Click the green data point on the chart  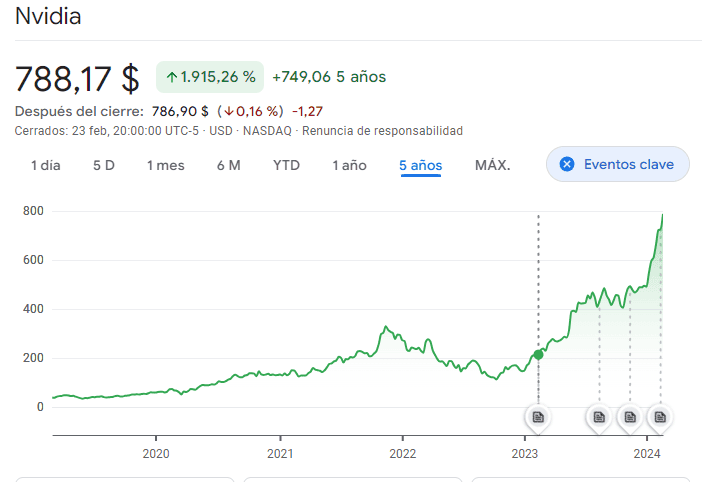coord(538,354)
